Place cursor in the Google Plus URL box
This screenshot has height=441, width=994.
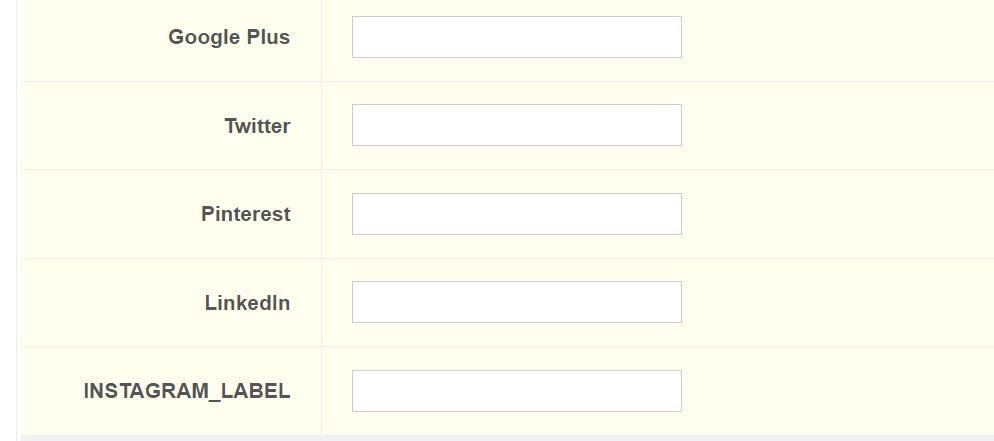pyautogui.click(x=516, y=37)
